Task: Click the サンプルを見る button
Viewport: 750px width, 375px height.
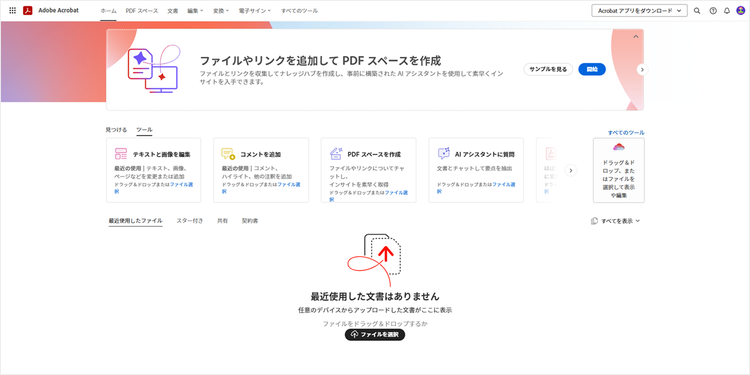Action: [x=548, y=69]
